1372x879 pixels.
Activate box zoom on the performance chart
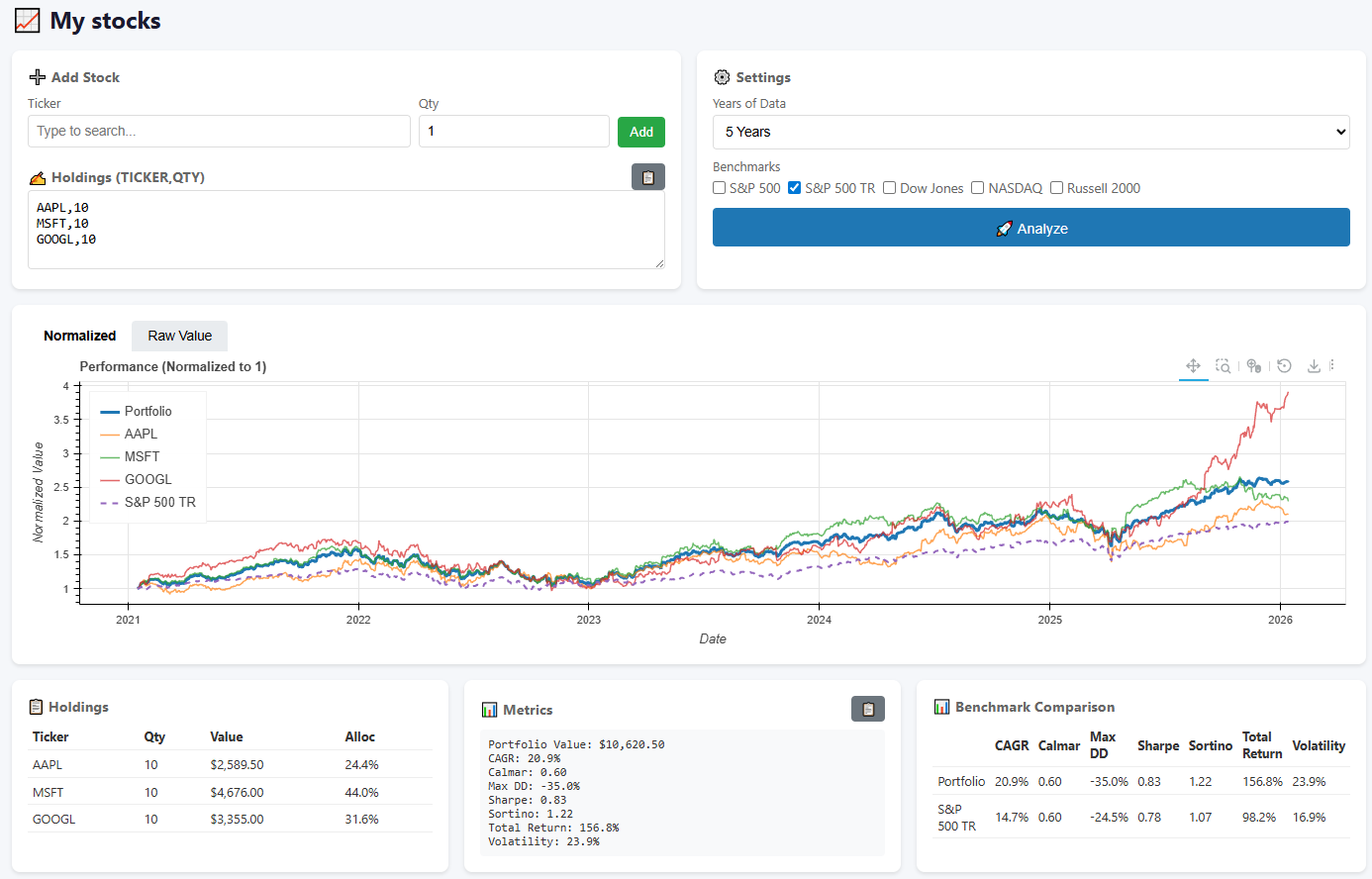pyautogui.click(x=1223, y=366)
